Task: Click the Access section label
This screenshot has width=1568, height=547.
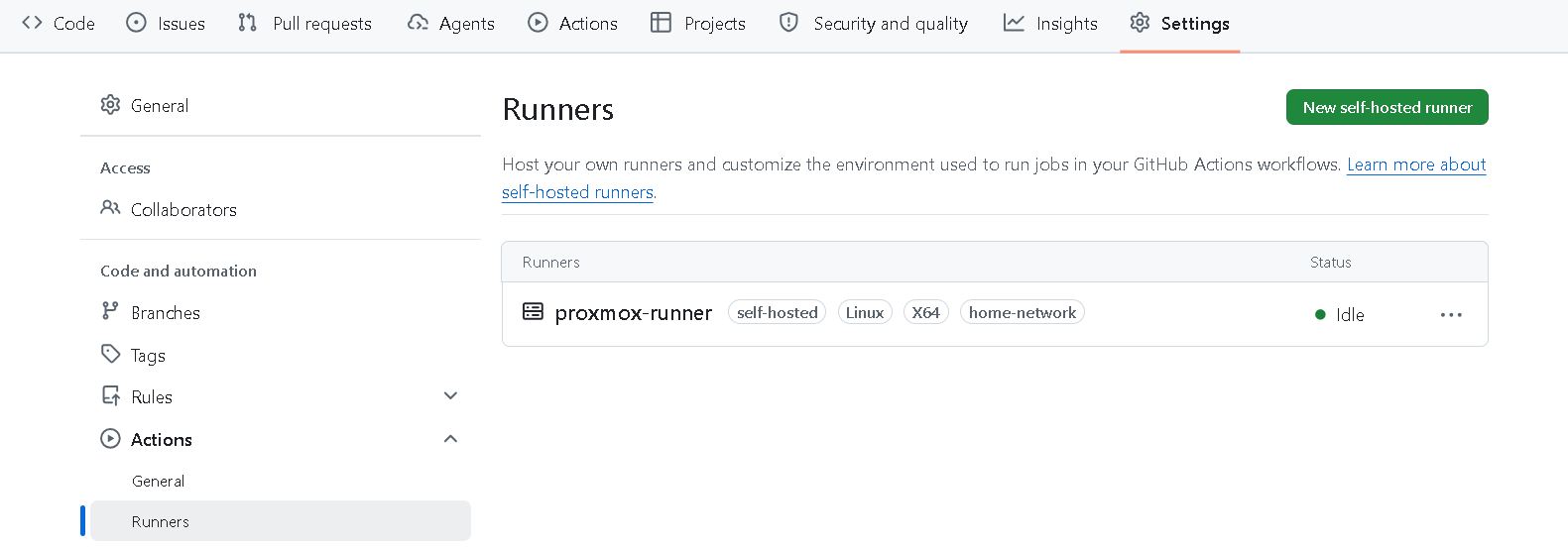Action: pos(125,167)
